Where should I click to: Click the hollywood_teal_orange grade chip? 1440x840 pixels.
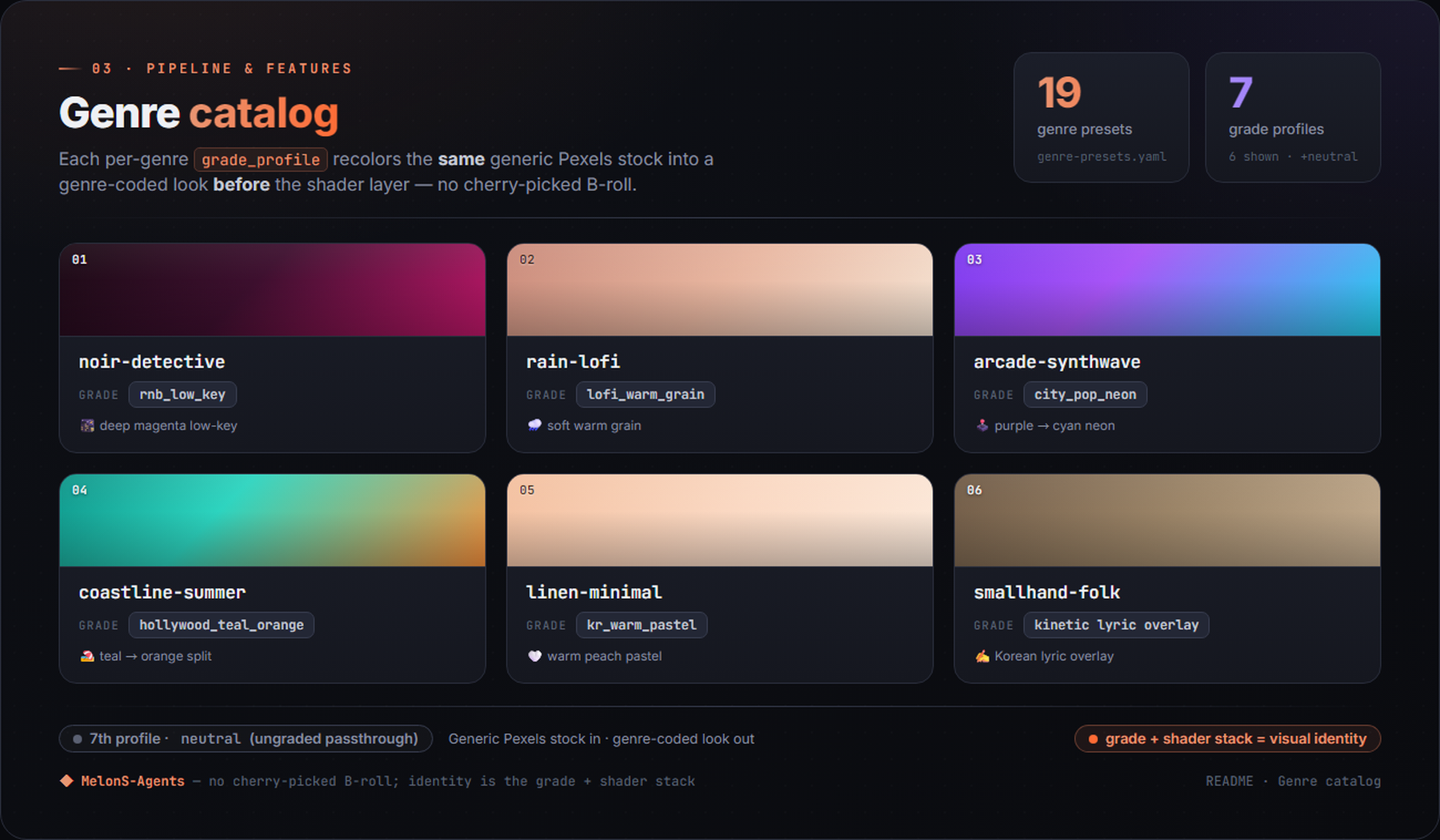[x=222, y=625]
